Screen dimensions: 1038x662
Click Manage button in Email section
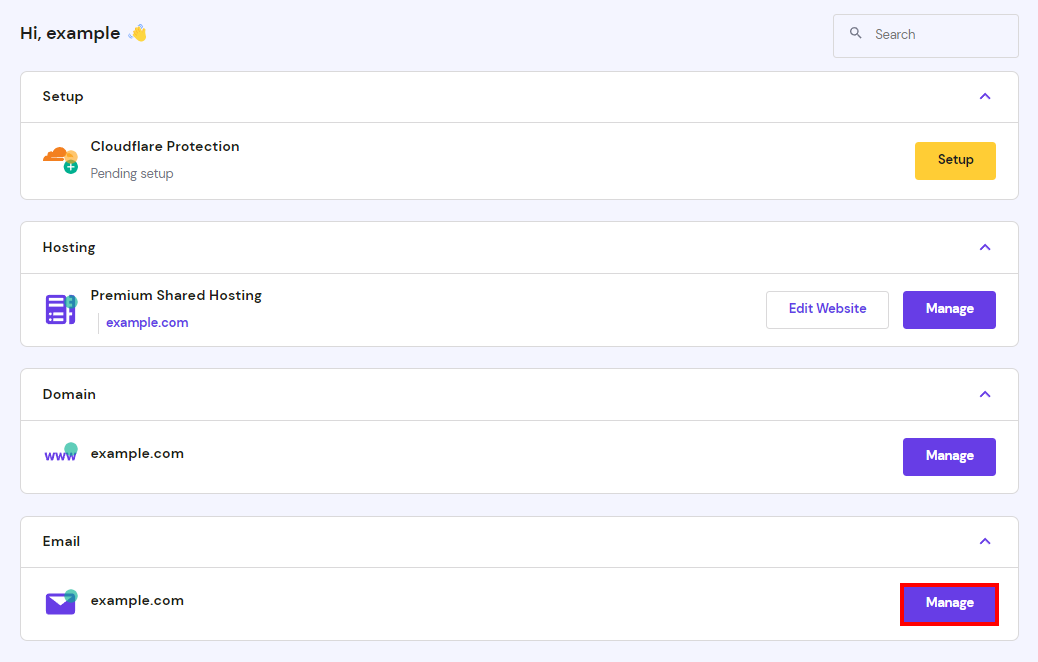pyautogui.click(x=949, y=604)
